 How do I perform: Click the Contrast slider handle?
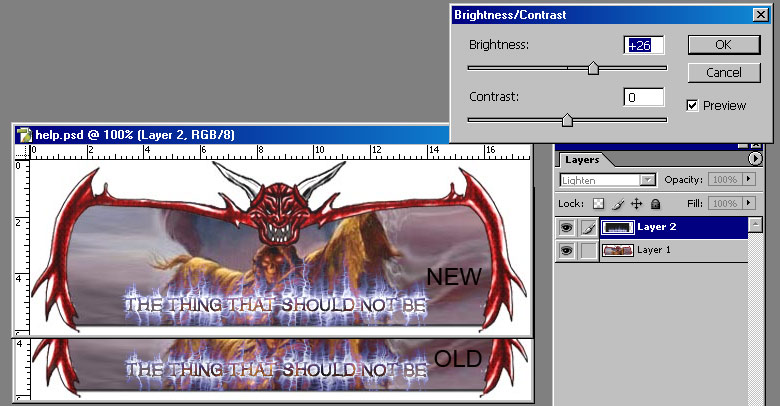(x=567, y=120)
